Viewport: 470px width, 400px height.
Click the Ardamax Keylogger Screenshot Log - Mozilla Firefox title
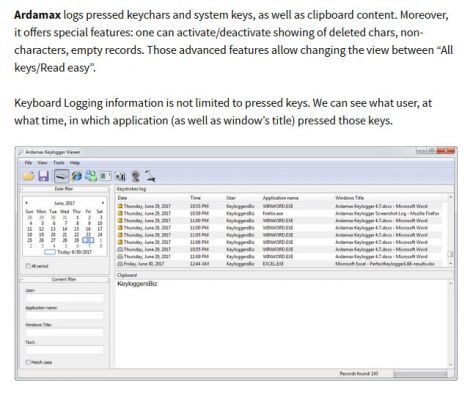click(x=387, y=213)
